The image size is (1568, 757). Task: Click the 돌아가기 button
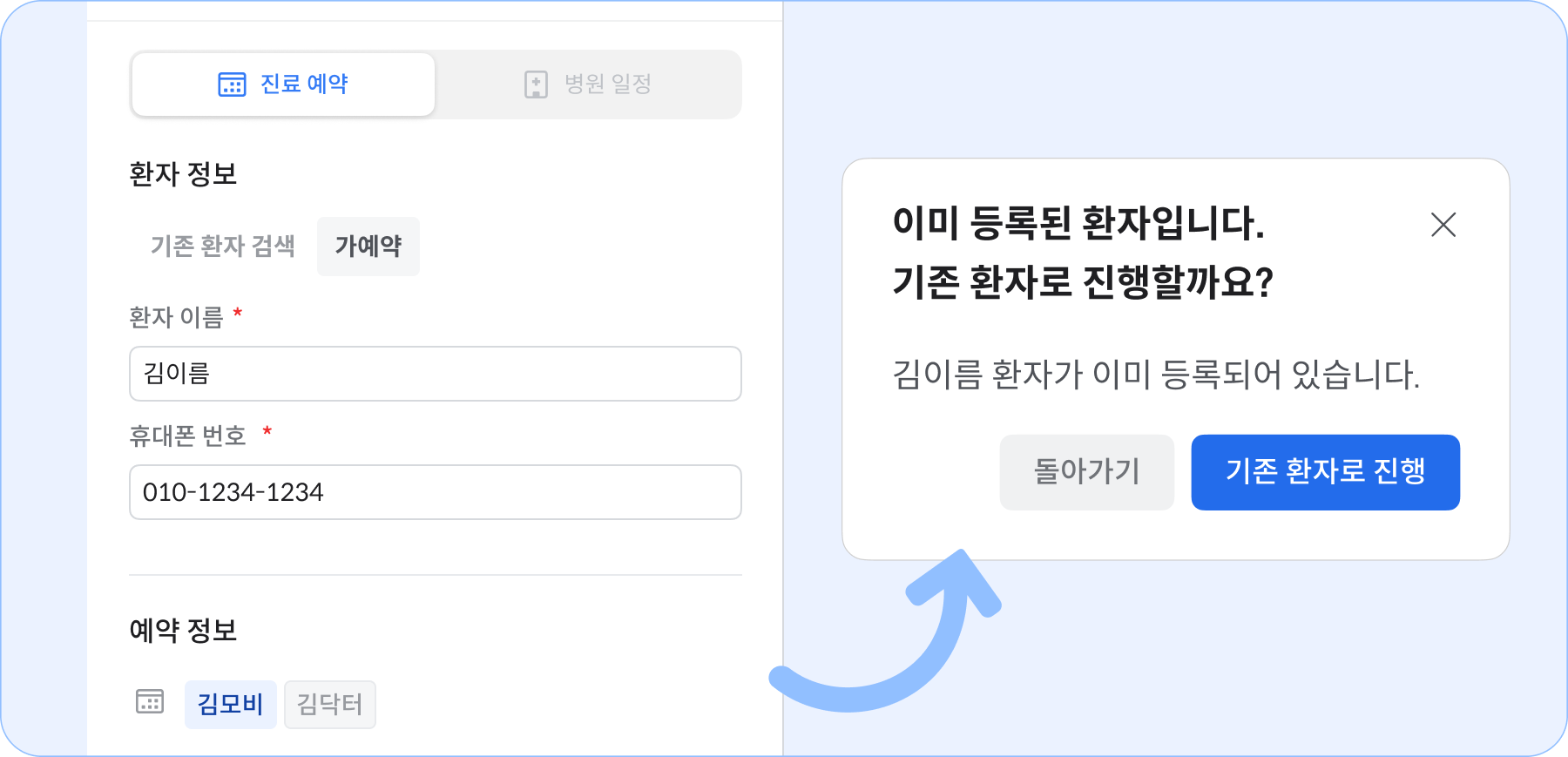(x=1087, y=472)
